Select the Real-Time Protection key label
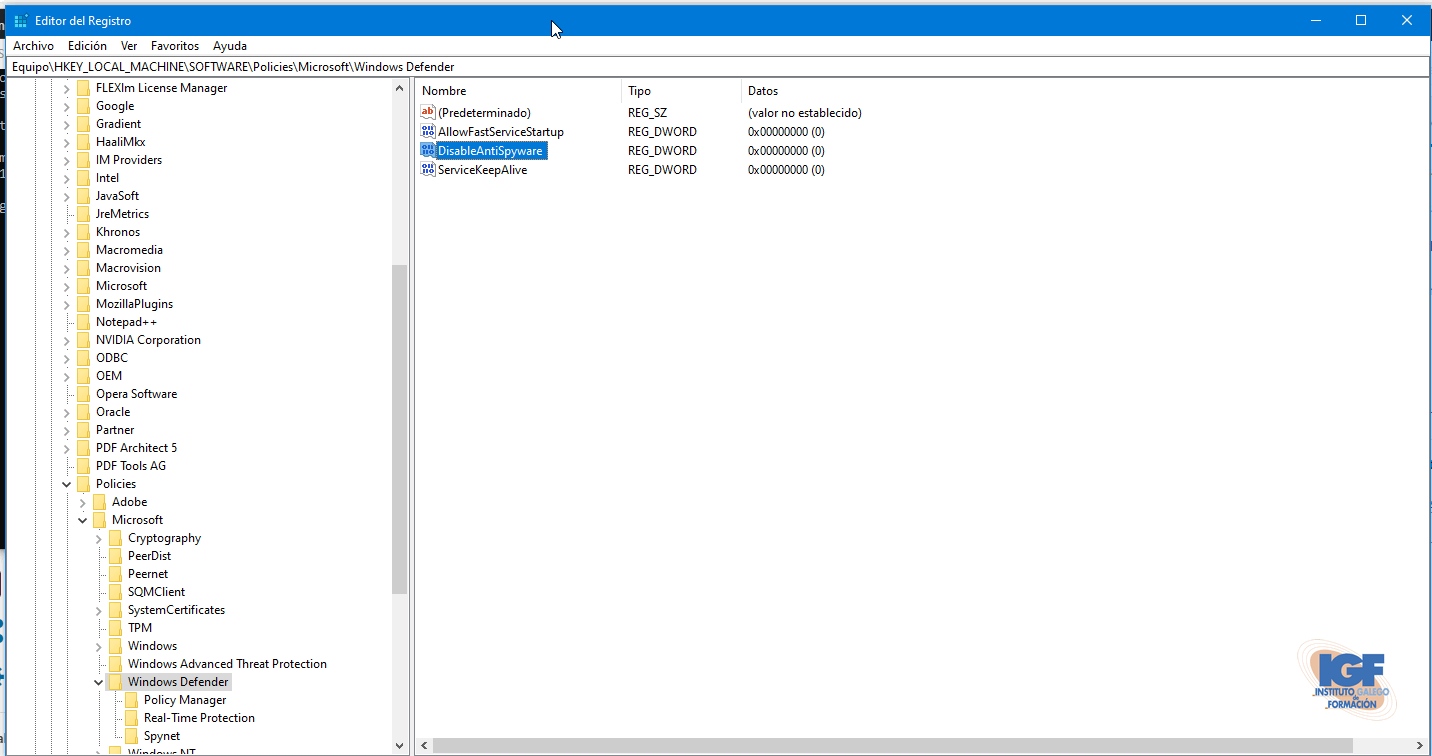The image size is (1432, 756). (199, 718)
